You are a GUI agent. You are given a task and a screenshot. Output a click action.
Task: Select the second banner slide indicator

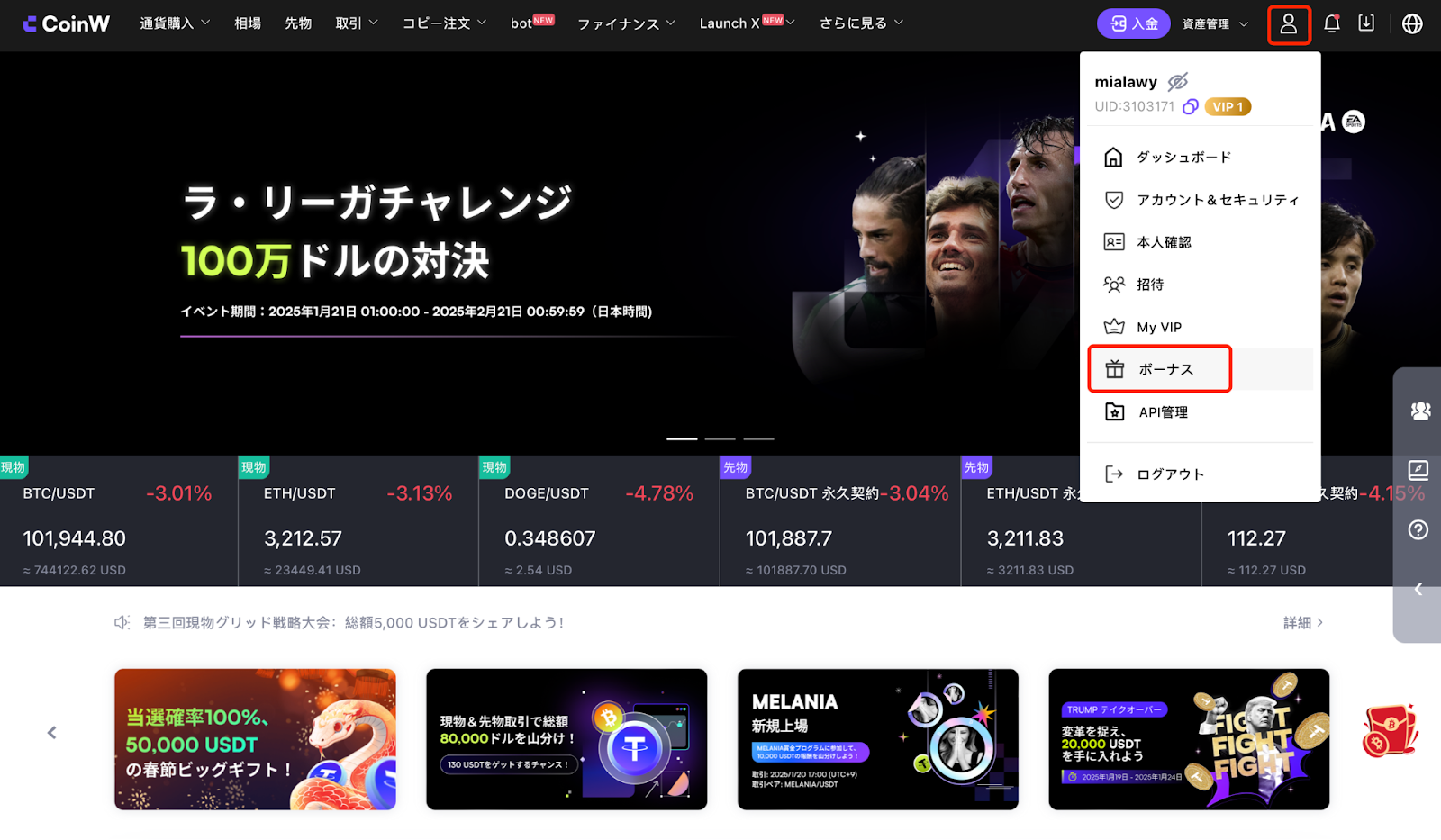[720, 438]
